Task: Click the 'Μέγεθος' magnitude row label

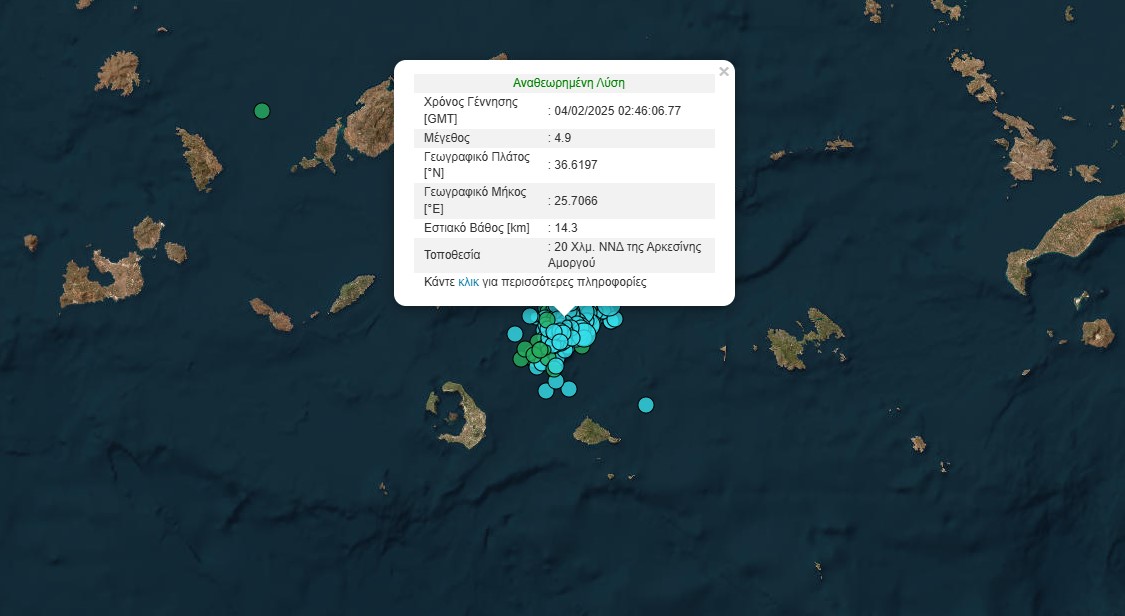Action: coord(447,138)
